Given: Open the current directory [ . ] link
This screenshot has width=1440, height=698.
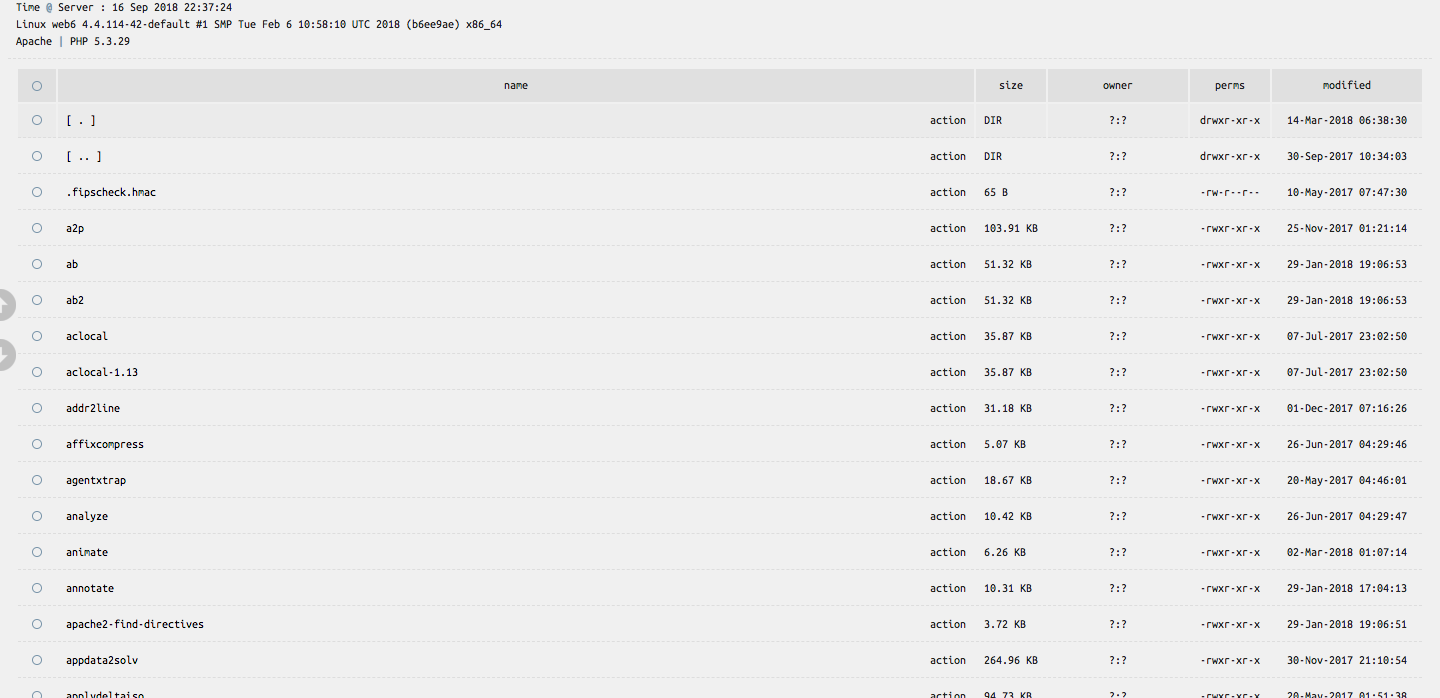Looking at the screenshot, I should pyautogui.click(x=81, y=120).
